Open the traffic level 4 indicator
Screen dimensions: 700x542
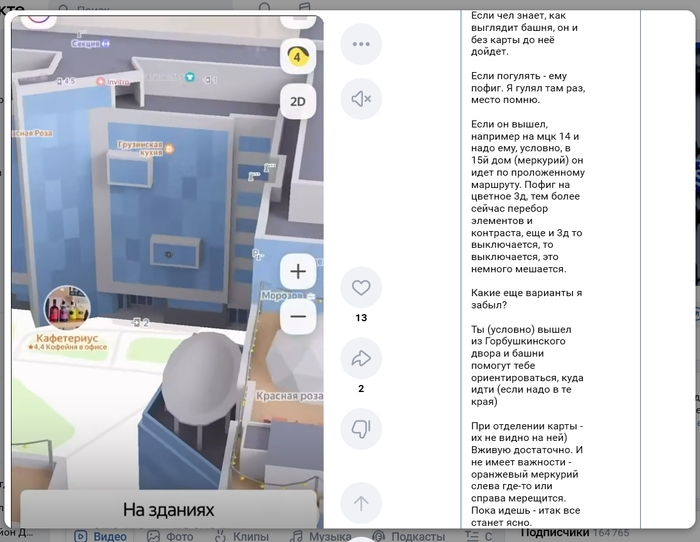tap(298, 56)
